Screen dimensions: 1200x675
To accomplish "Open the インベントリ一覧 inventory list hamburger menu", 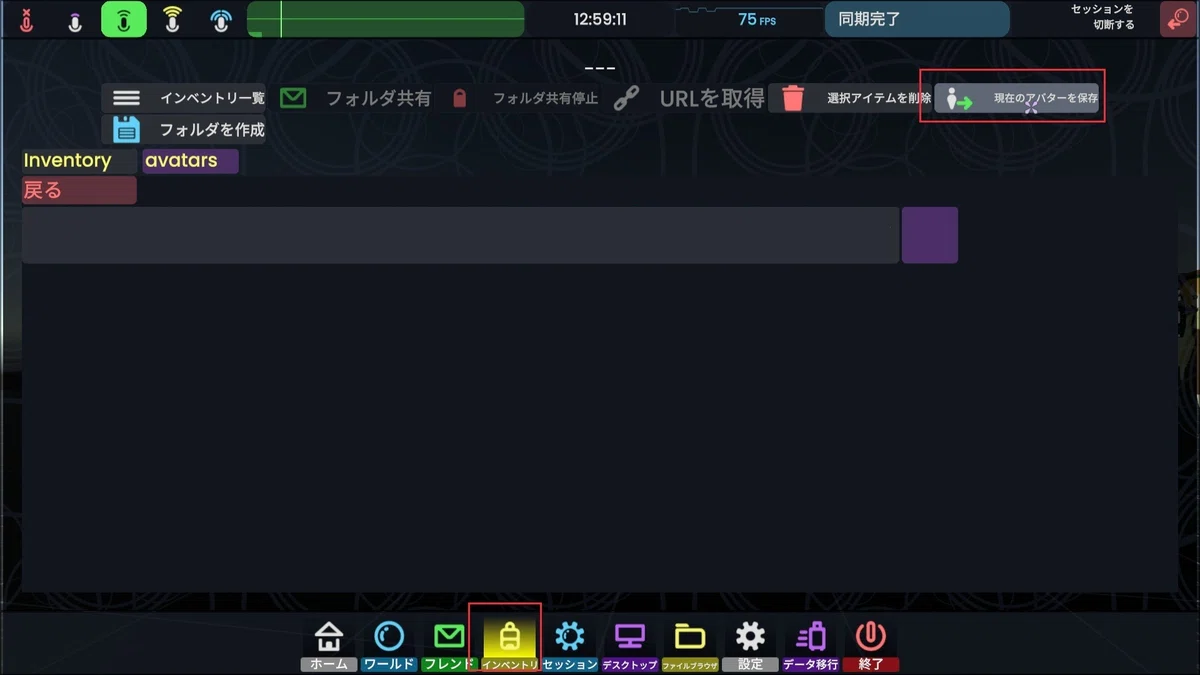I will [x=126, y=98].
